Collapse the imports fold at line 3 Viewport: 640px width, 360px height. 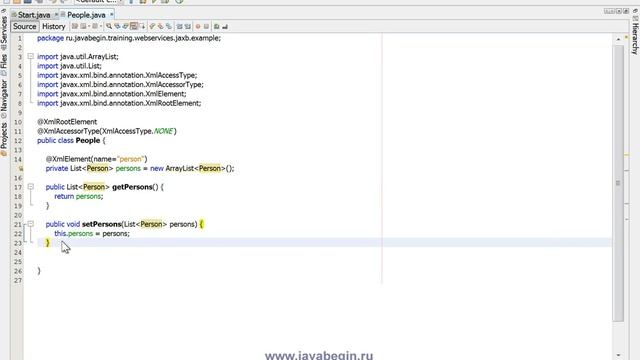31,56
